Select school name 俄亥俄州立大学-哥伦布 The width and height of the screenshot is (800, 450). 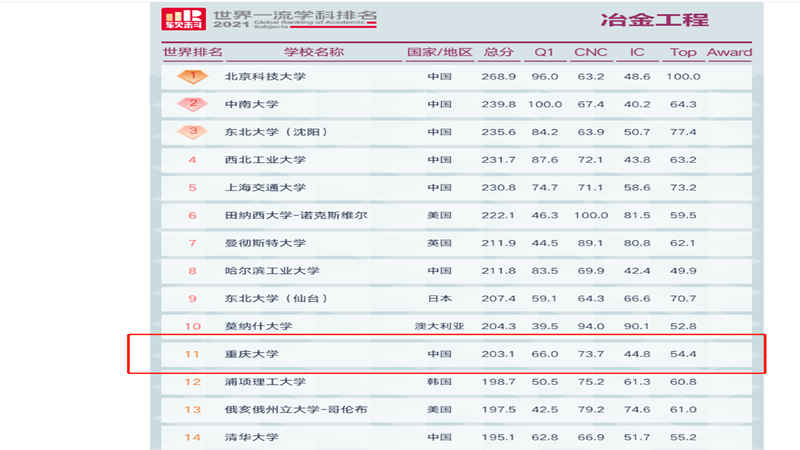tap(296, 410)
